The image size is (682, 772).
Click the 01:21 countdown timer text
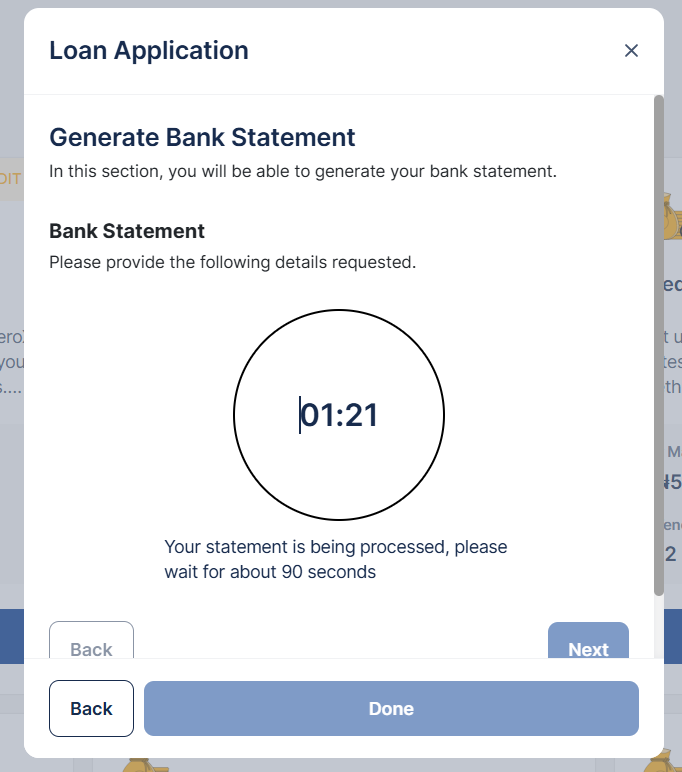(x=339, y=414)
